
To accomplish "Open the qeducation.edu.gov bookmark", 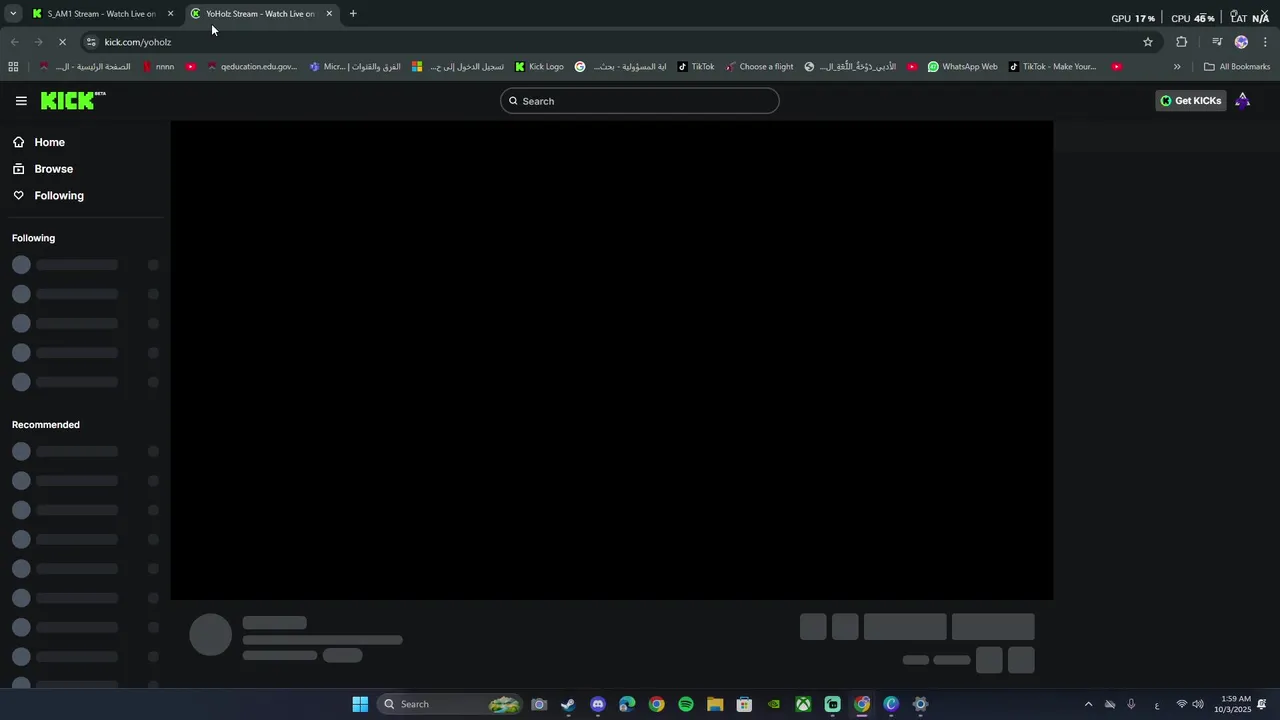I will [252, 67].
